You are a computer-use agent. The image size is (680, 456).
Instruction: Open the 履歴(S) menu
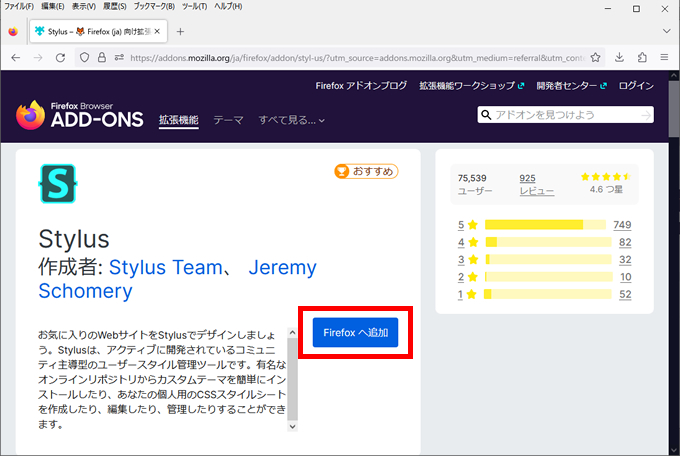[114, 7]
